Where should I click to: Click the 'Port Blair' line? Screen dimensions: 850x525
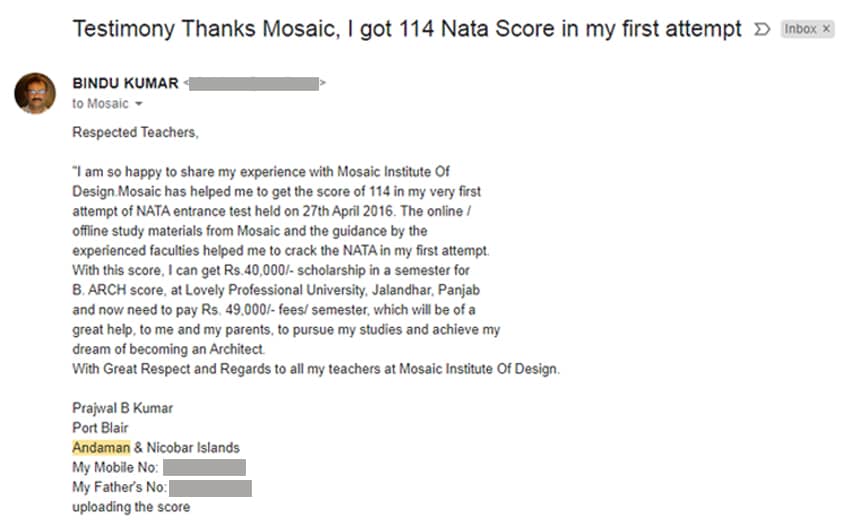click(100, 428)
